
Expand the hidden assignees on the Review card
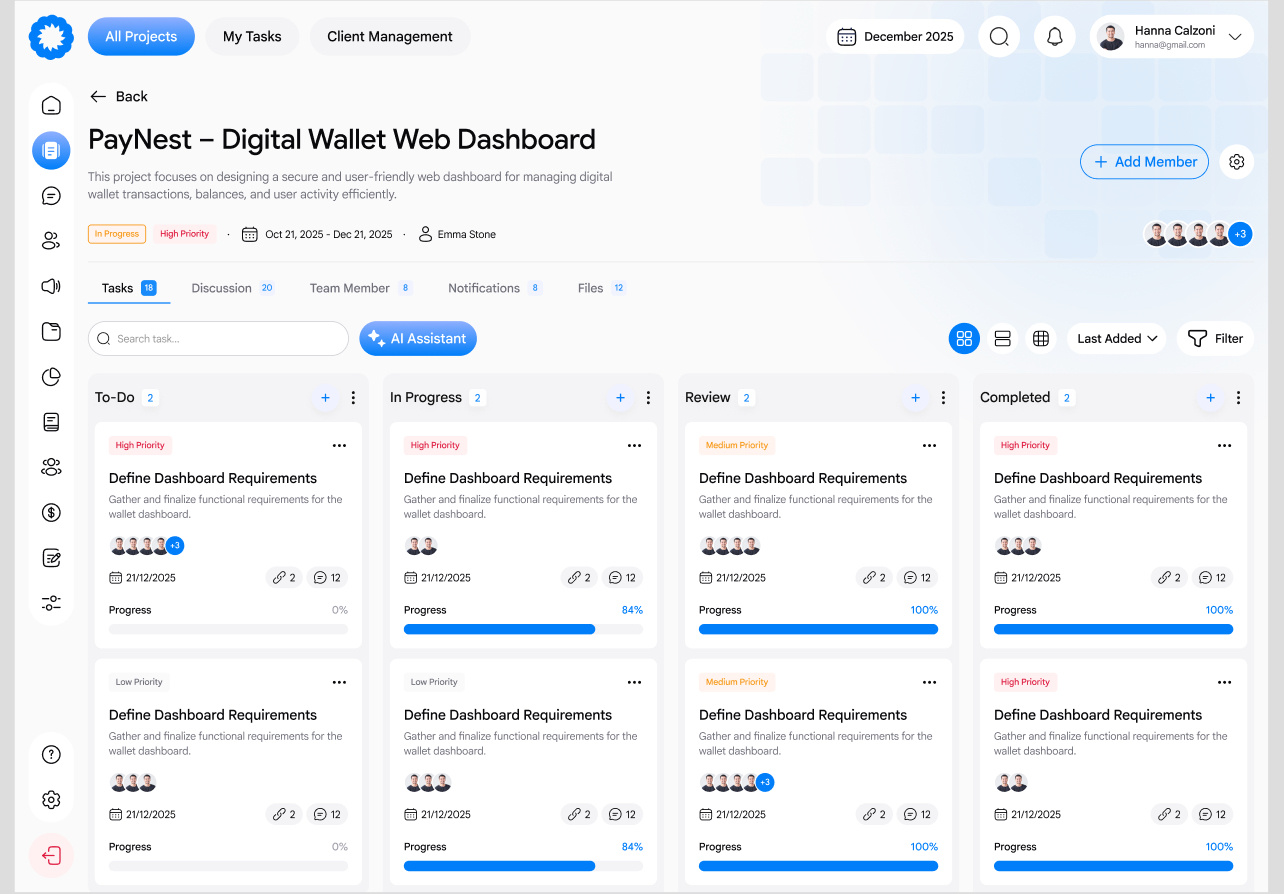(765, 782)
